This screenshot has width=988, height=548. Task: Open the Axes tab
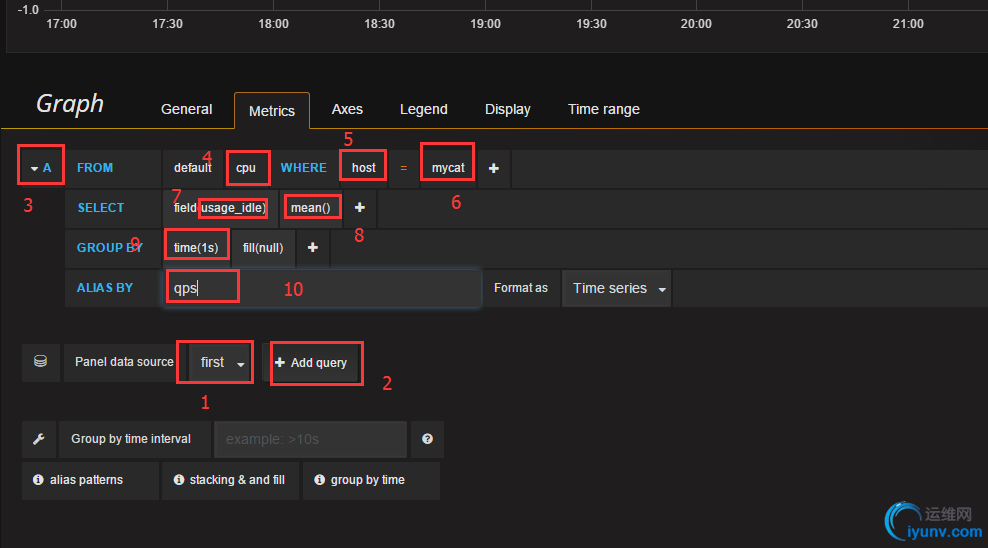tap(347, 109)
